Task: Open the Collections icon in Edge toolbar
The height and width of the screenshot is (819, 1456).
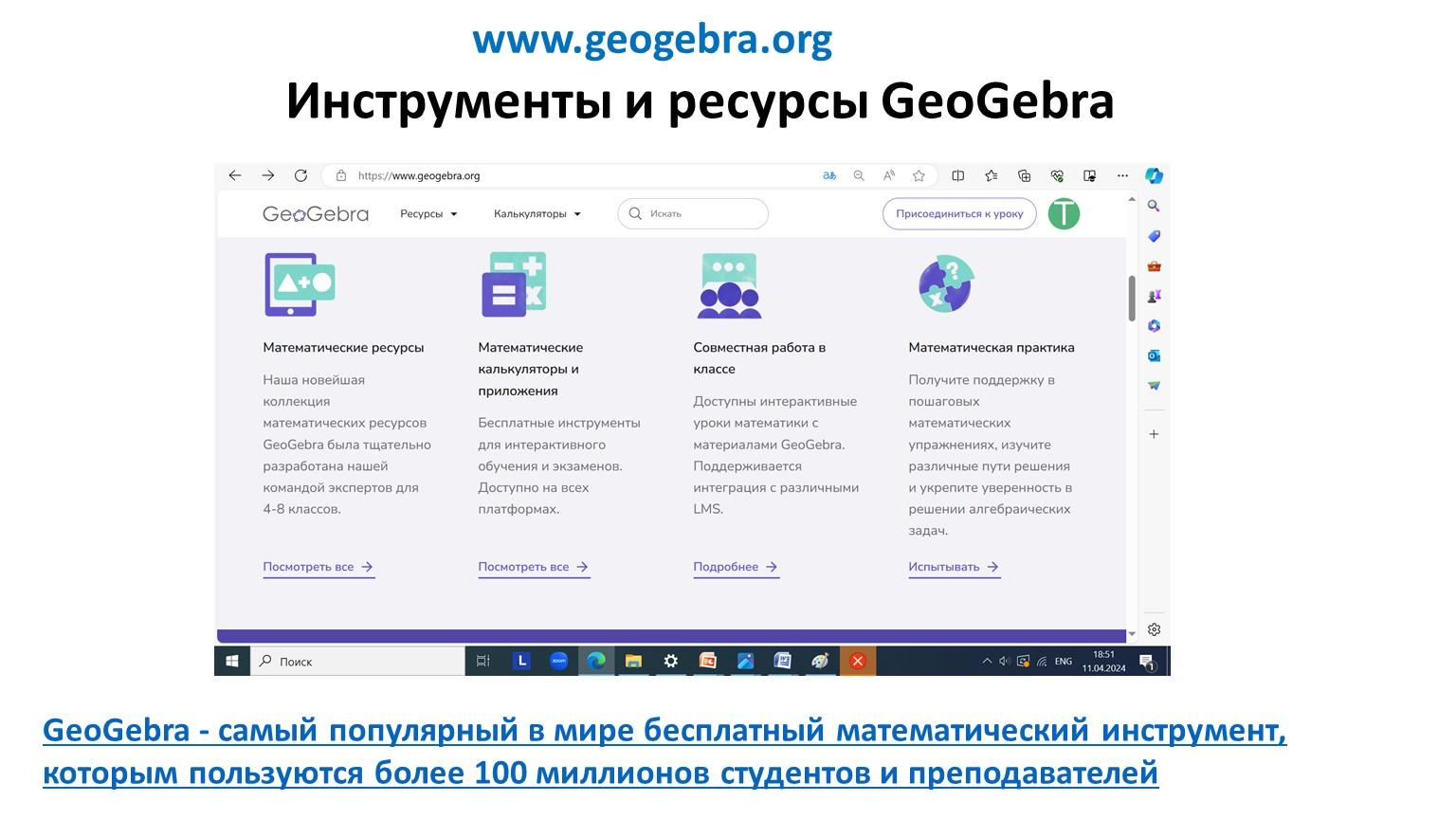Action: (1024, 175)
